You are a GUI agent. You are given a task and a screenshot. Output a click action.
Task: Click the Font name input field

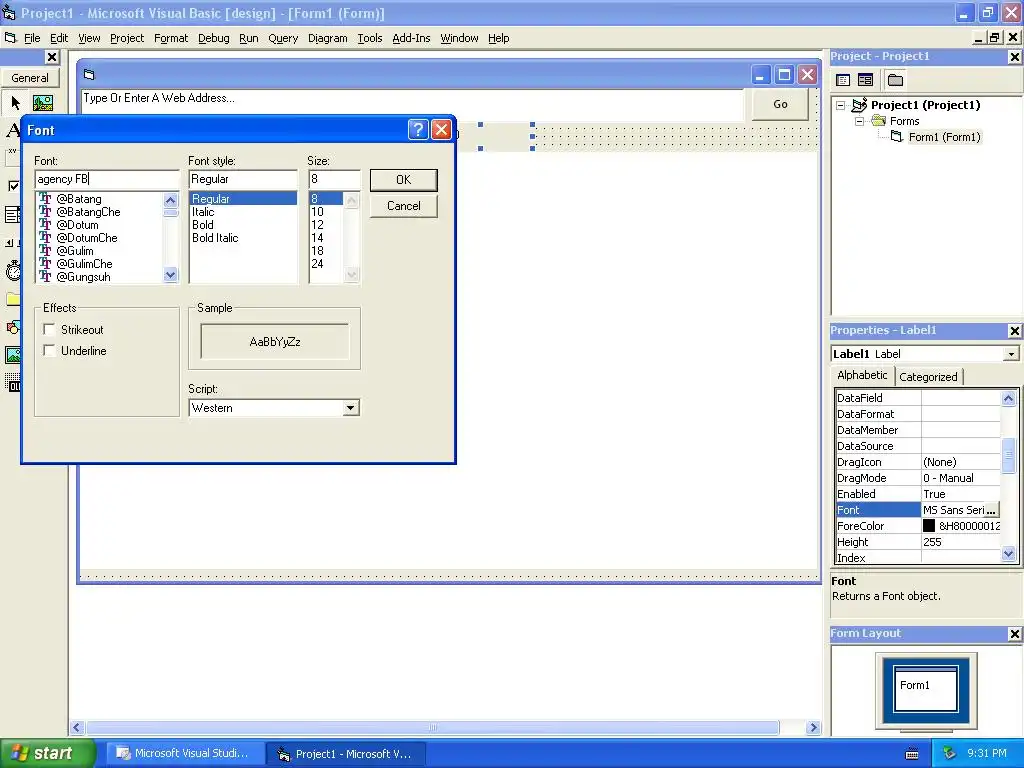click(106, 179)
